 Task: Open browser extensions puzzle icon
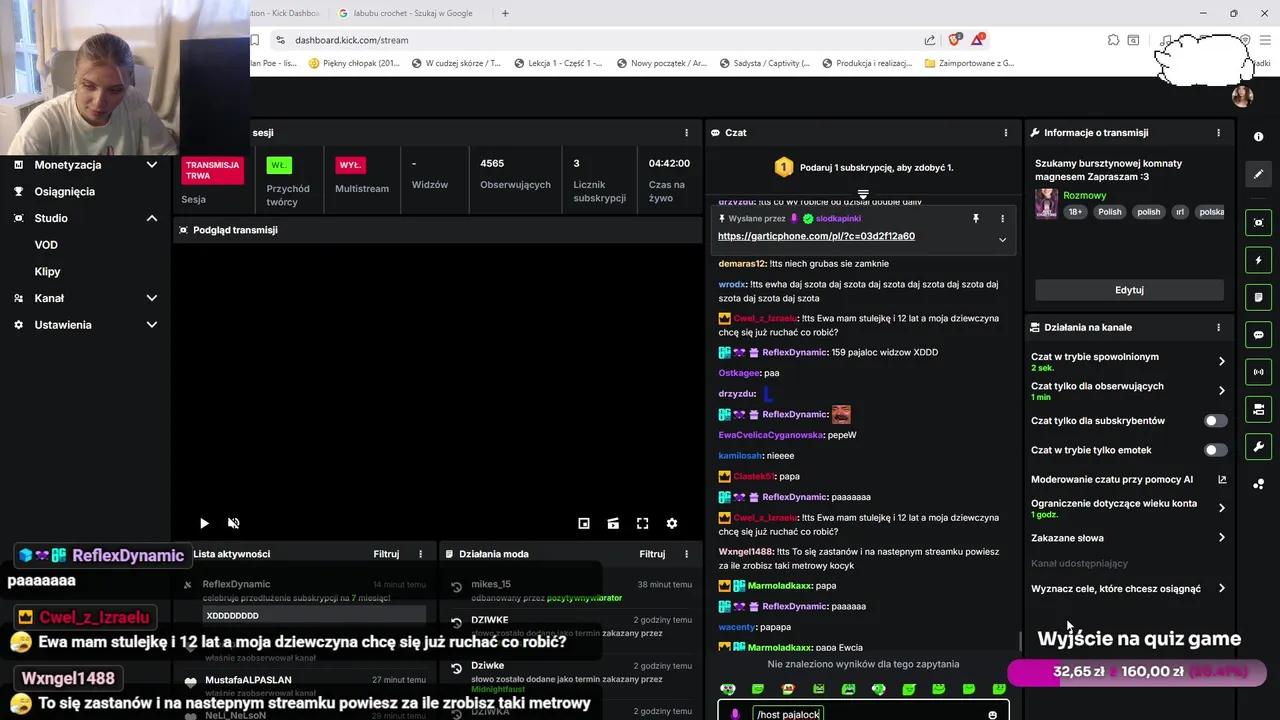click(x=1113, y=40)
